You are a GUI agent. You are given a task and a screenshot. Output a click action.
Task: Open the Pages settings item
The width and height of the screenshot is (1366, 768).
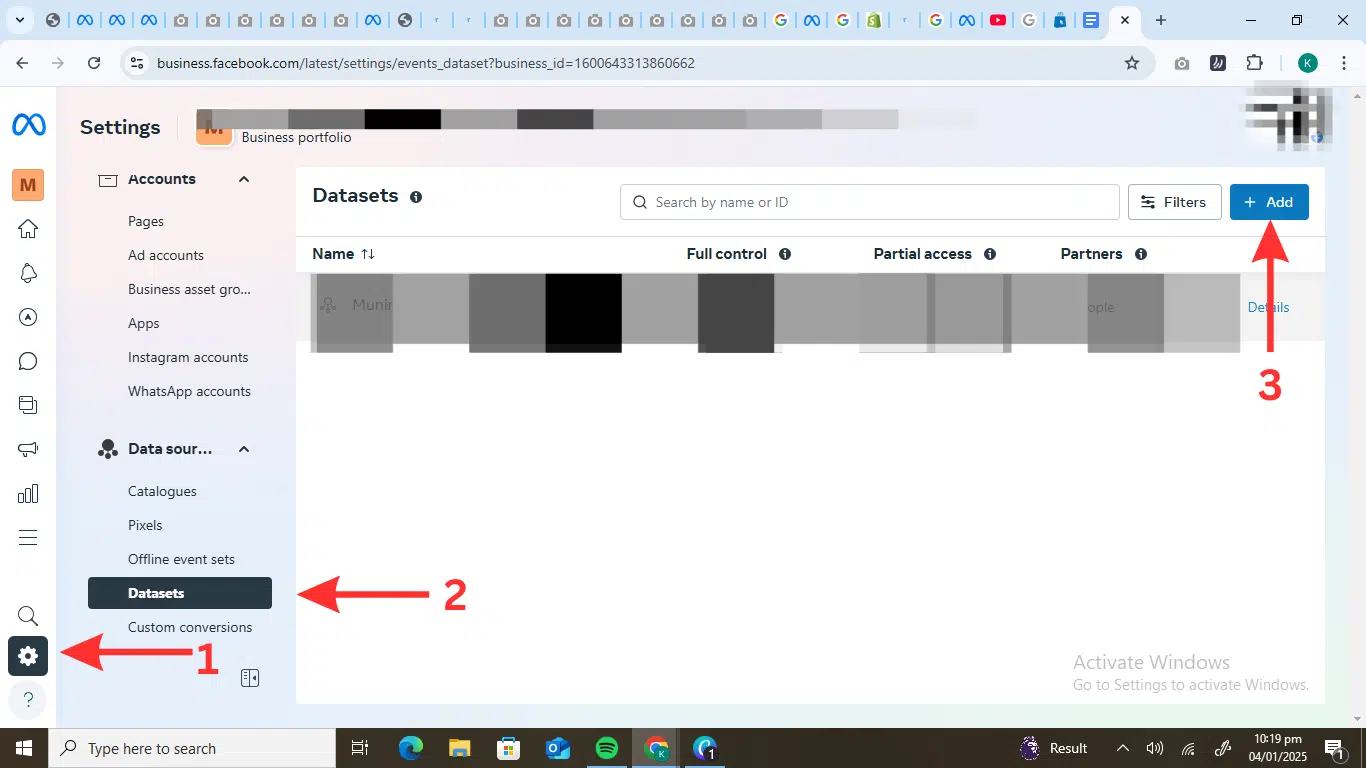tap(146, 221)
